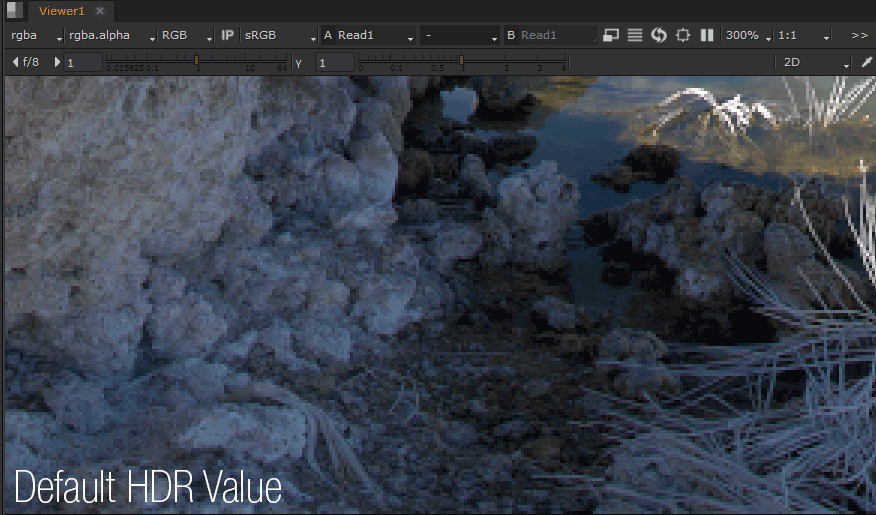Toggle the IP input process button

228,35
